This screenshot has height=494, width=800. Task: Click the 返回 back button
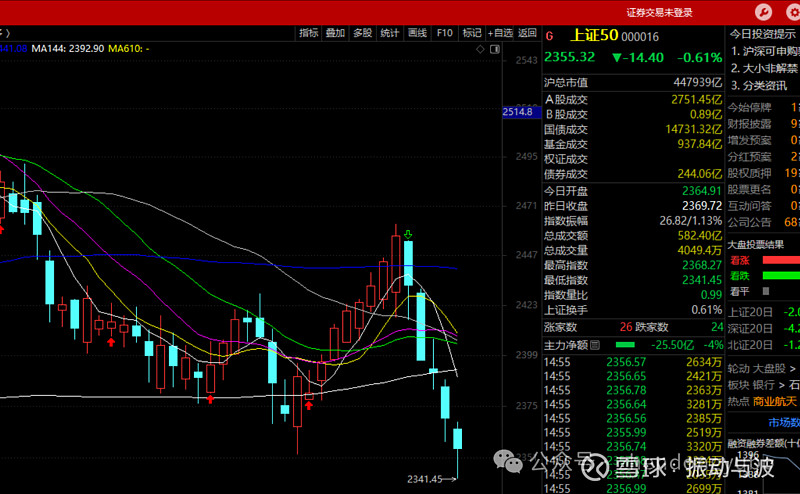click(x=527, y=33)
